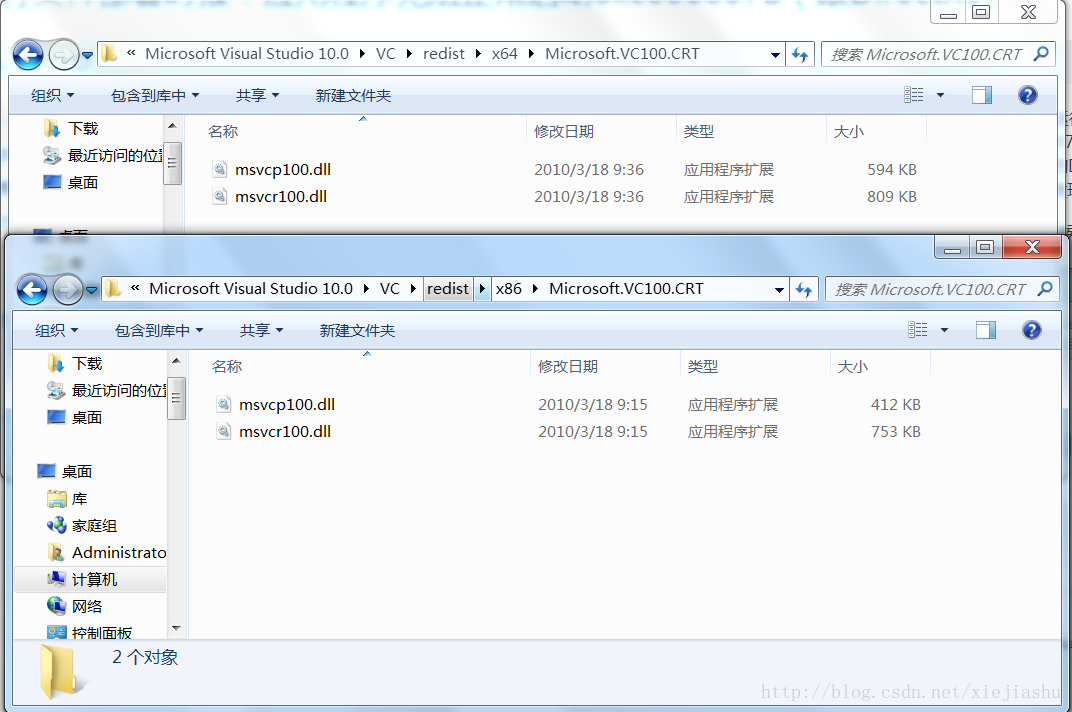Click search magnifier icon in x86 window

tap(1045, 289)
